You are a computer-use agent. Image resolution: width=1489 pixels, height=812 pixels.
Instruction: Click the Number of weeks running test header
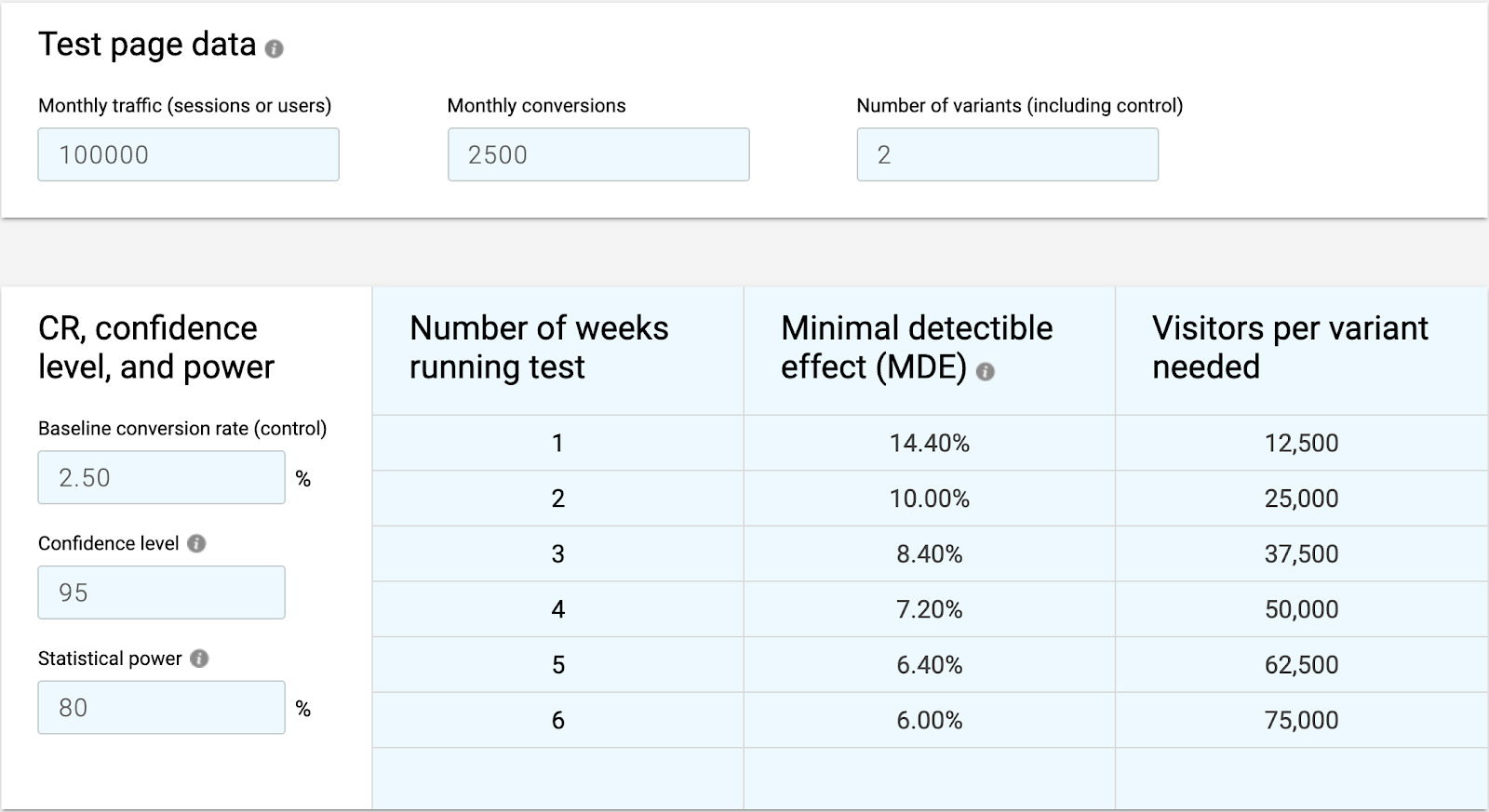(539, 348)
